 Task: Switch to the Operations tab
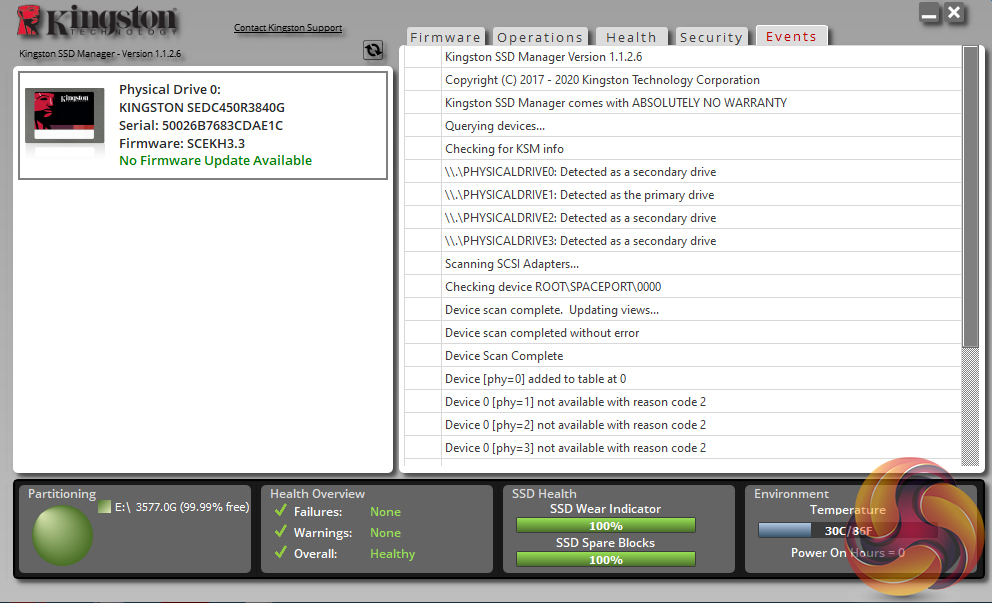[540, 37]
